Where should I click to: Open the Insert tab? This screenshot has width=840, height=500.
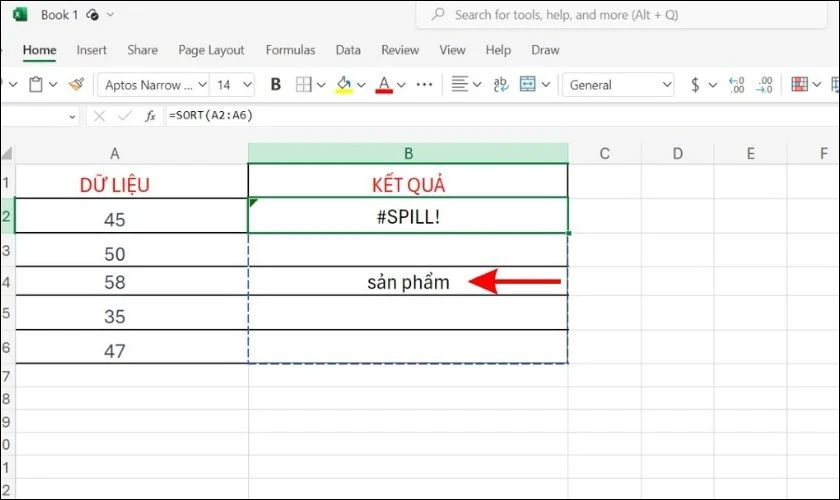92,50
